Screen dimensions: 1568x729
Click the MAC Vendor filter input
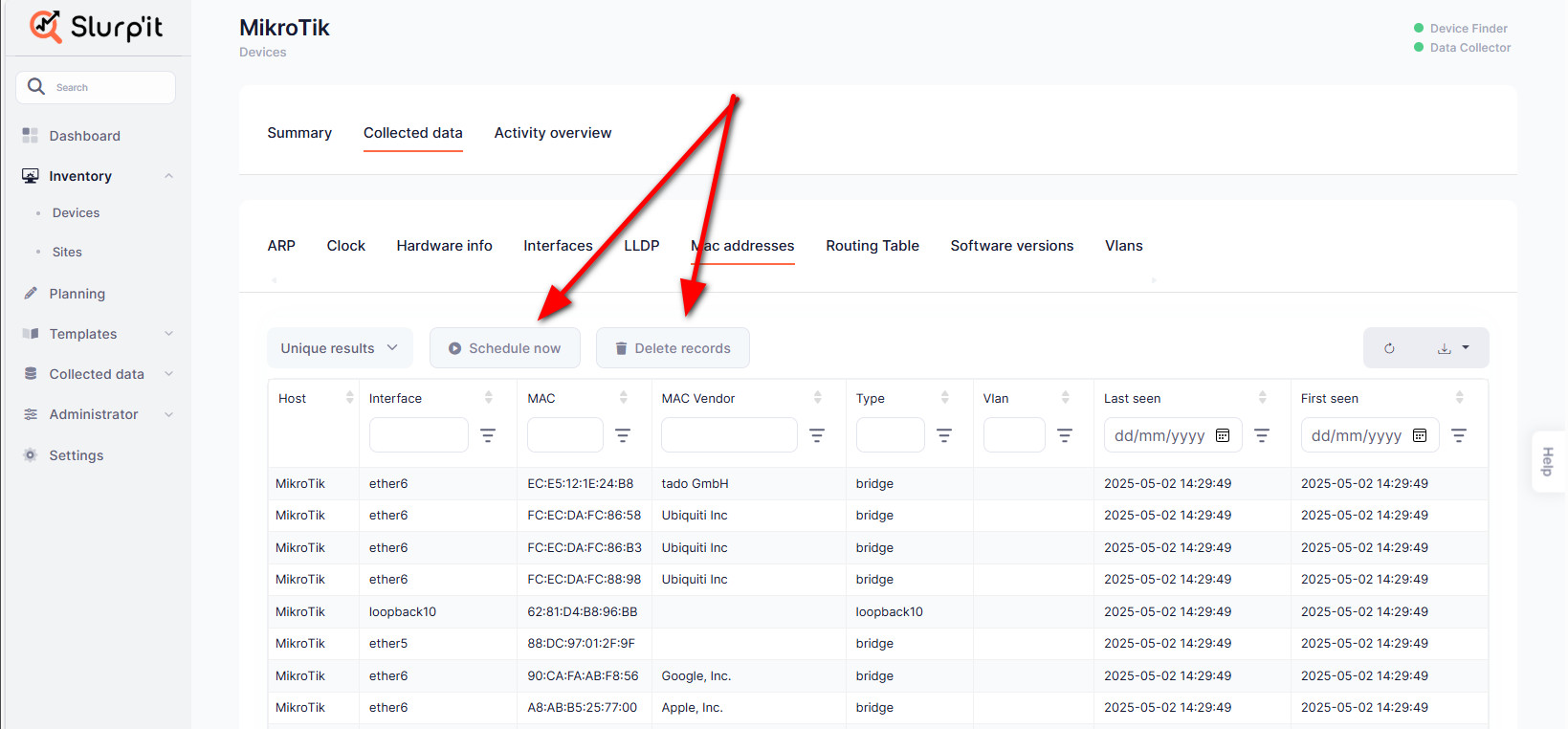coord(729,435)
